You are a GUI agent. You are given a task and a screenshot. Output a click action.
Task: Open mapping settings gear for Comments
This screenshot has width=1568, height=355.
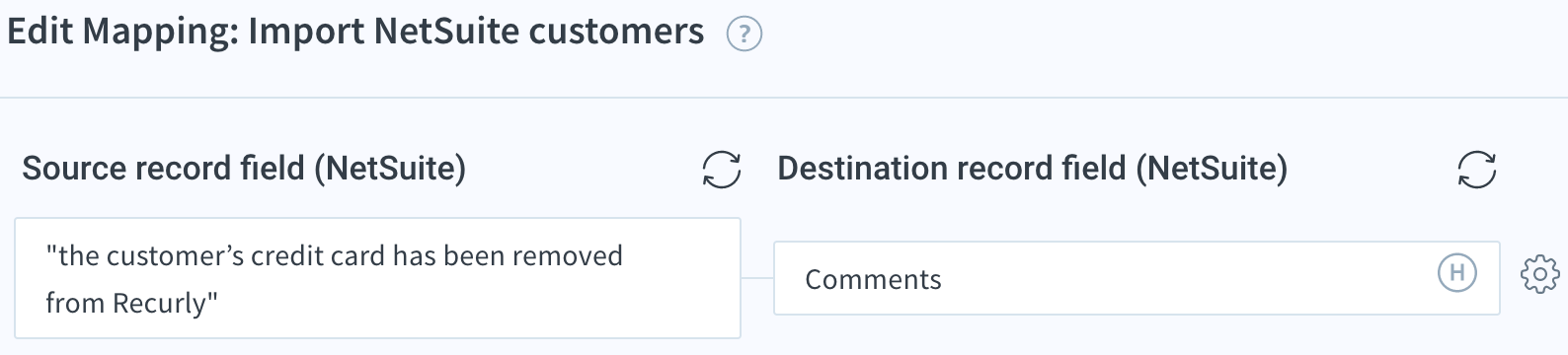[1540, 274]
